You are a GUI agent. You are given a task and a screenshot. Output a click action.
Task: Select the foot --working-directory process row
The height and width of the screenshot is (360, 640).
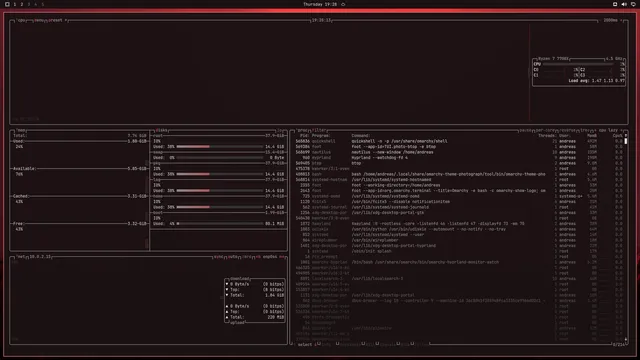tap(459, 185)
